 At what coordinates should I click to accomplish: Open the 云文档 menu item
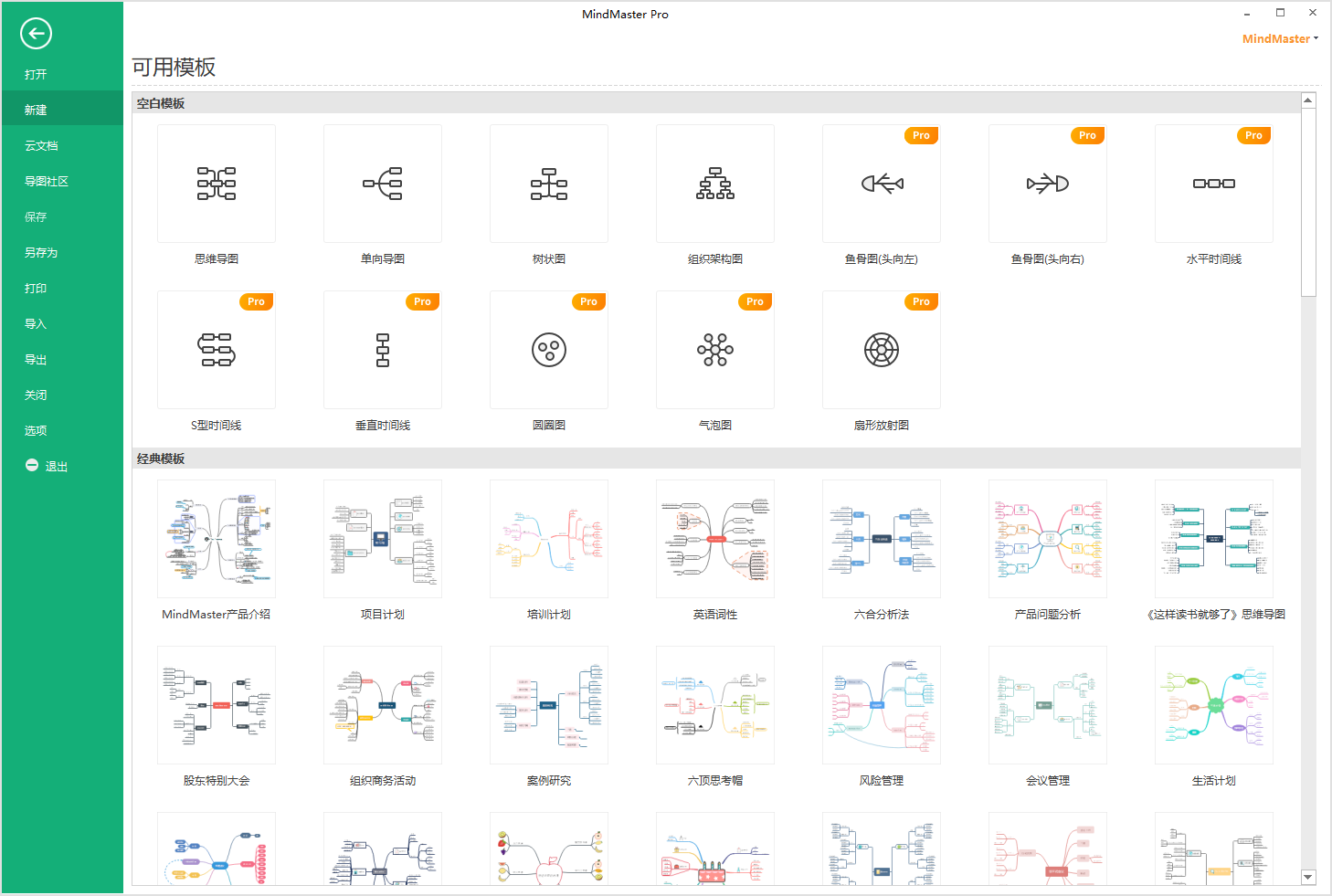[41, 146]
